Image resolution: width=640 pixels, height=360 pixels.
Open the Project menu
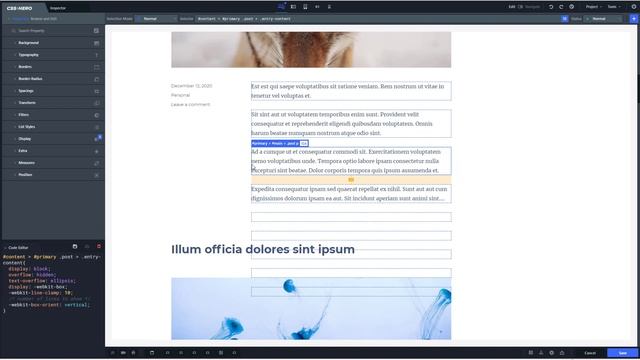pos(593,7)
